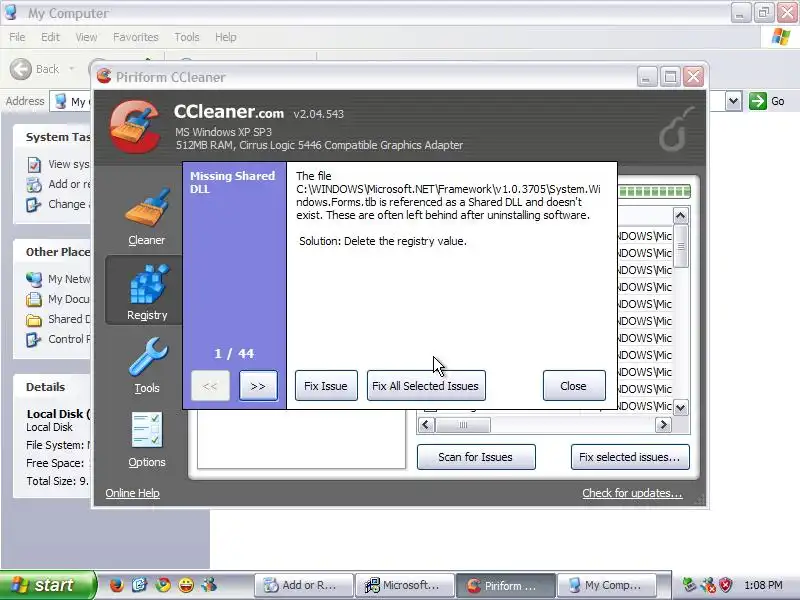
Task: Click My Computer icon in address bar
Action: click(61, 101)
